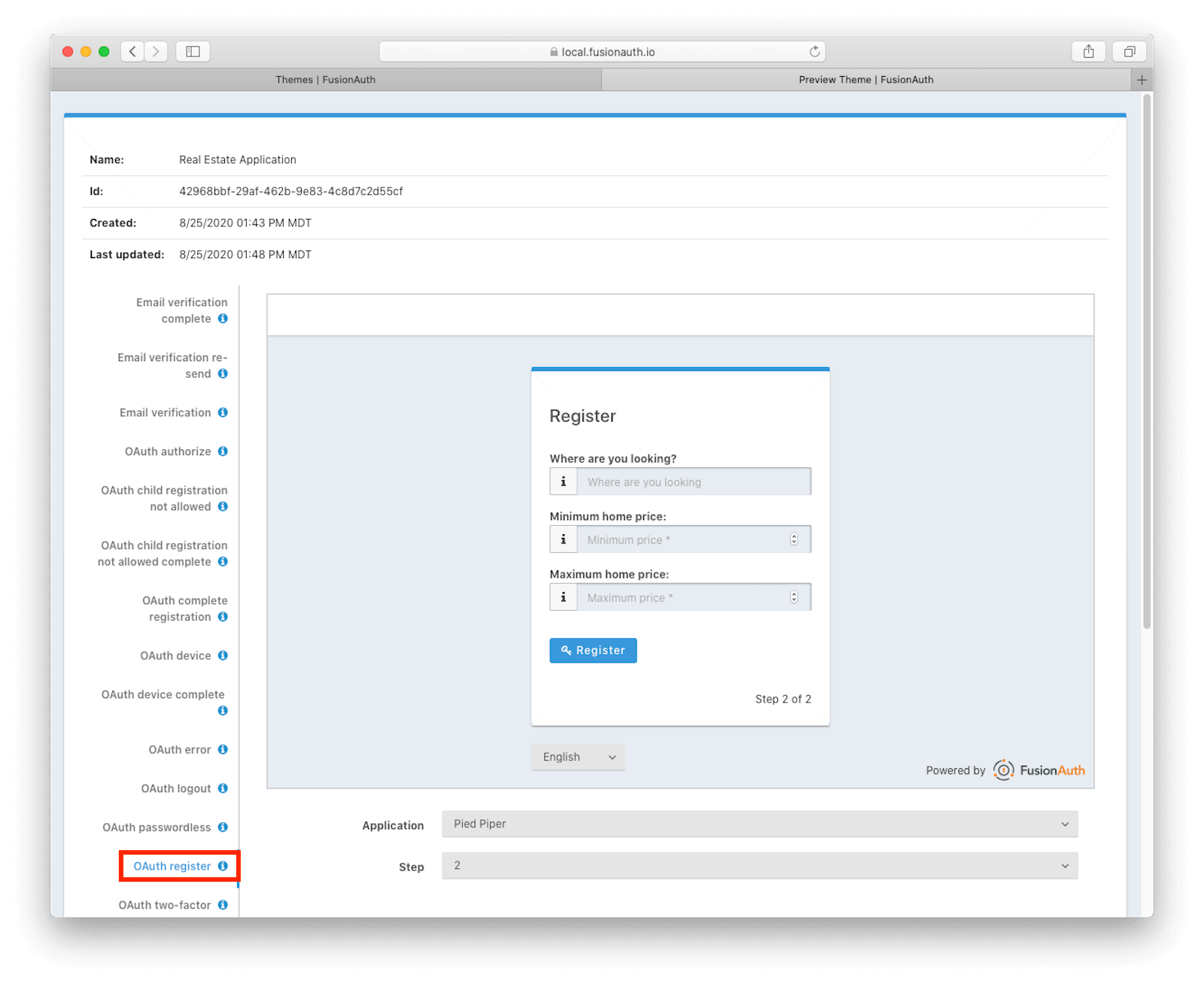Click the Created timestamp value
The height and width of the screenshot is (984, 1204).
pyautogui.click(x=245, y=223)
